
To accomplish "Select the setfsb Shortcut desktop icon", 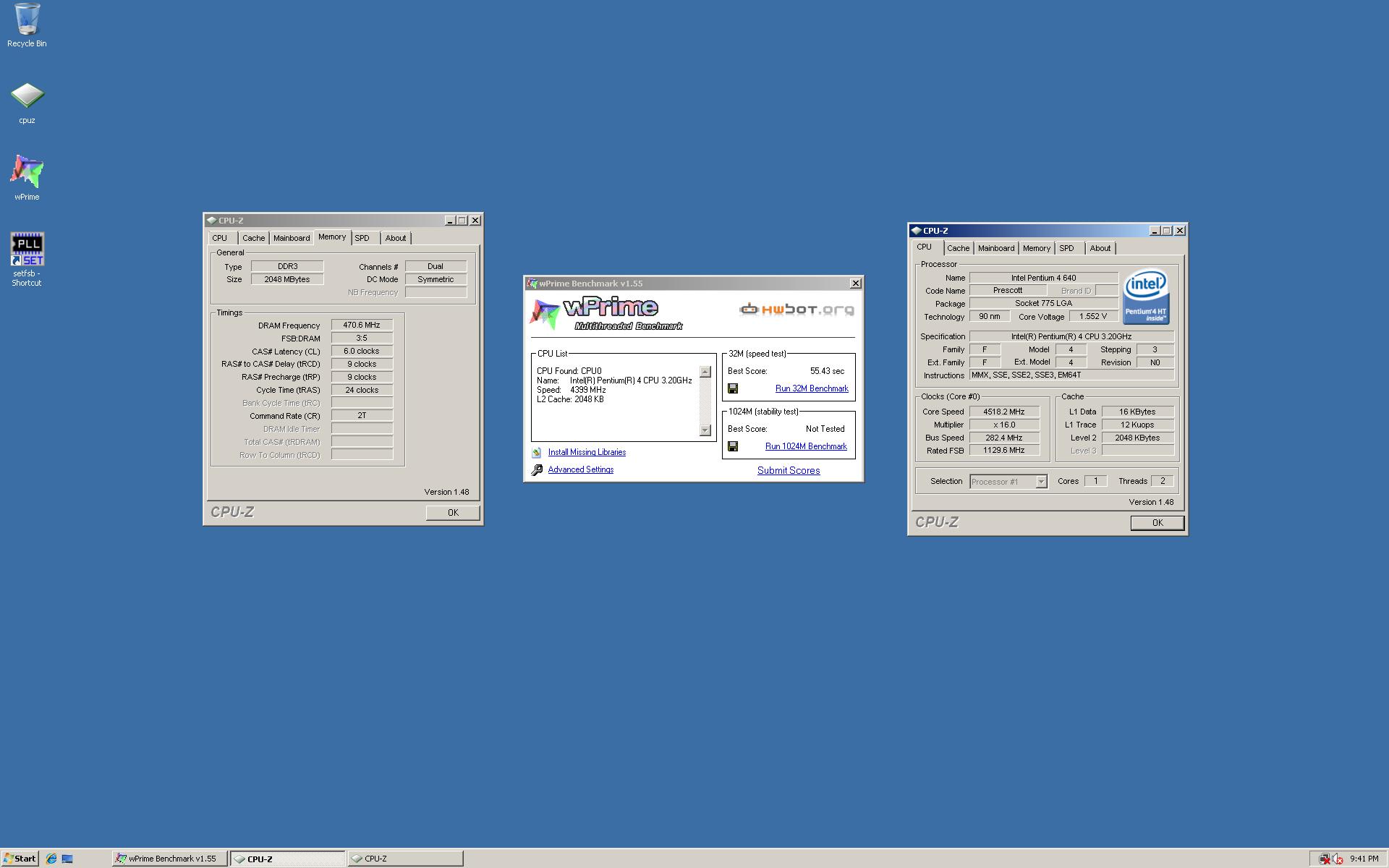I will [x=27, y=259].
